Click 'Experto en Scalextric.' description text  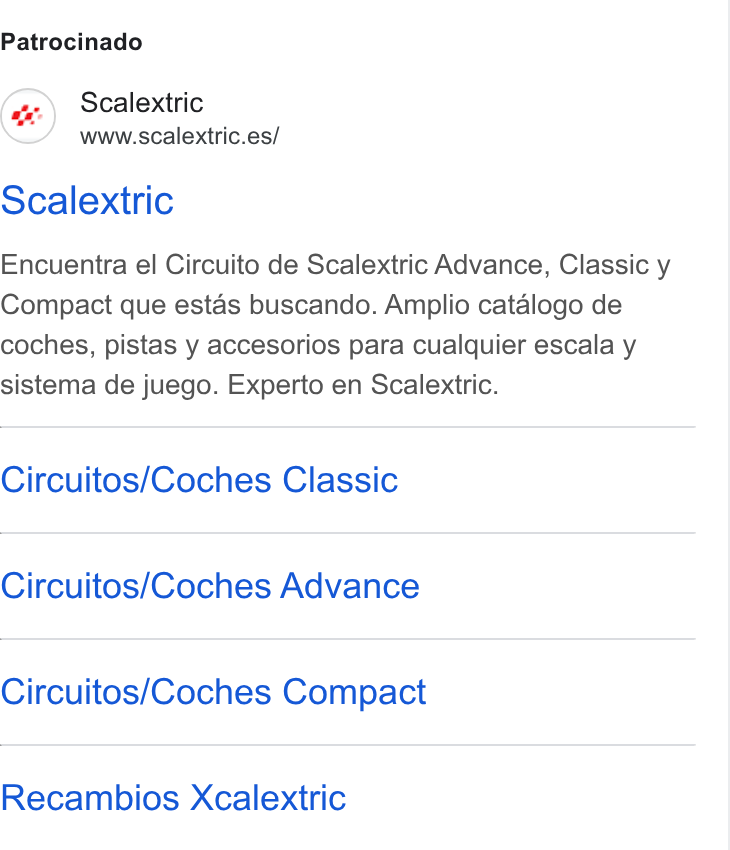(x=363, y=385)
